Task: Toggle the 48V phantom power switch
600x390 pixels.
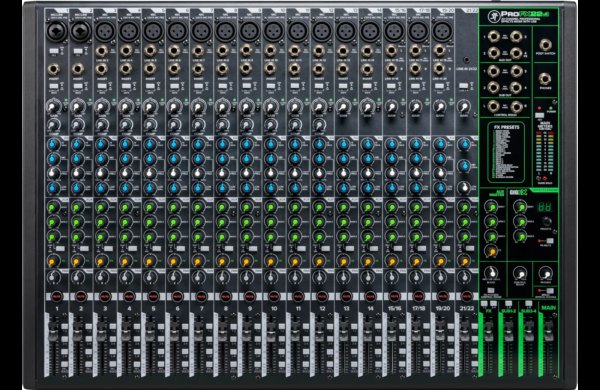Action: coord(539,115)
